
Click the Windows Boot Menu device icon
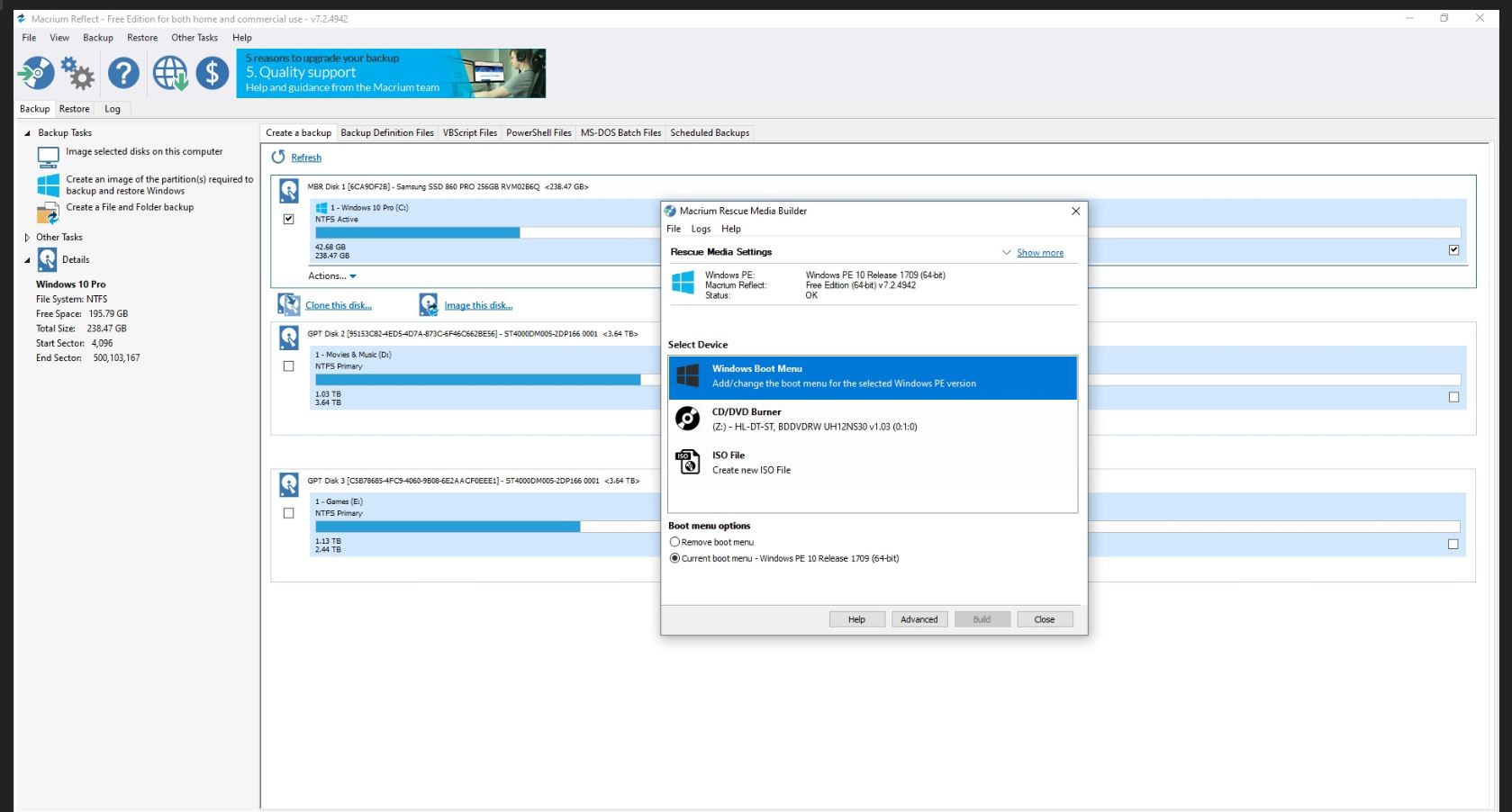click(688, 375)
